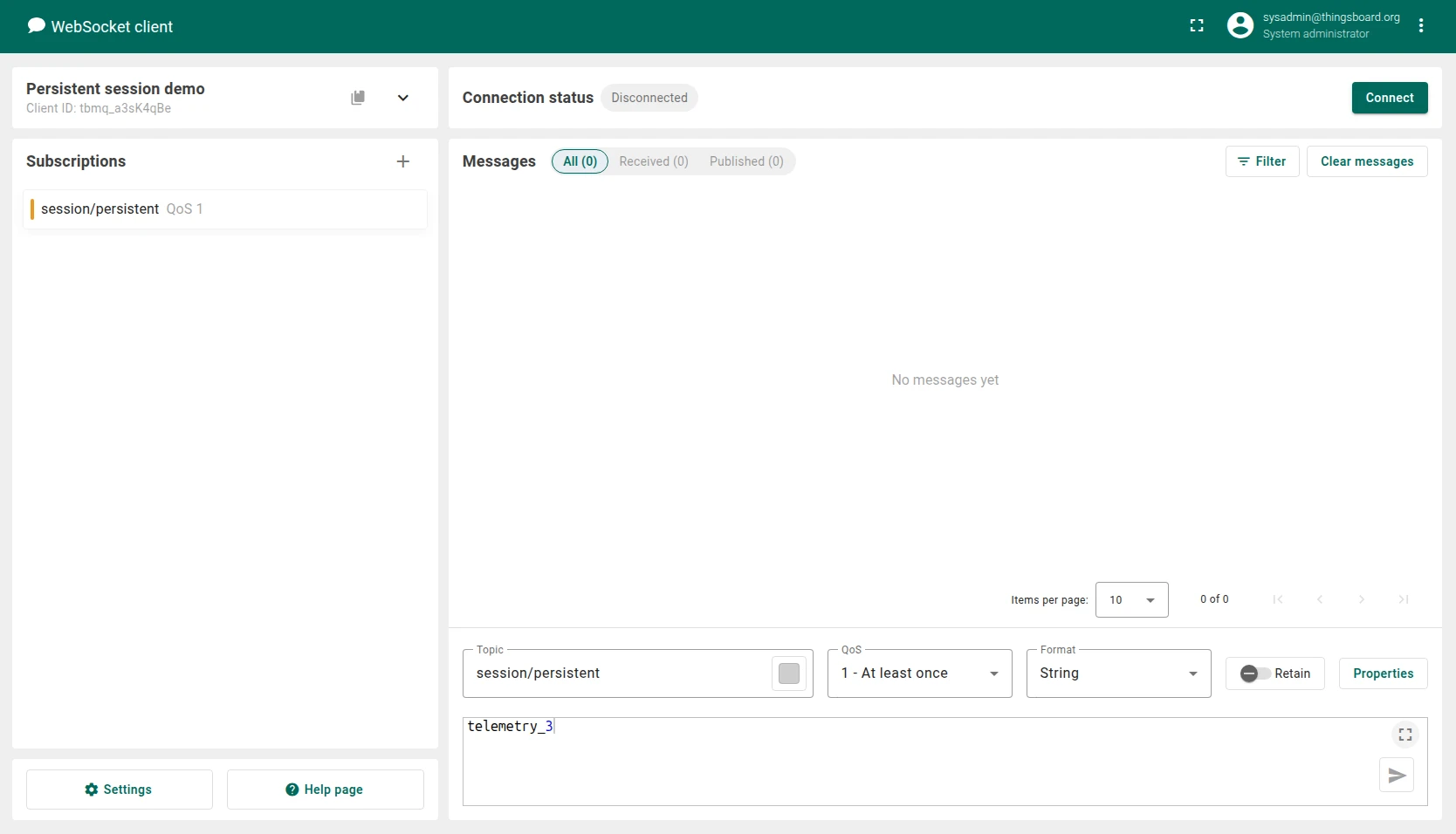The height and width of the screenshot is (834, 1456).
Task: Click the WebSocket client chat bubble icon
Action: 36,26
